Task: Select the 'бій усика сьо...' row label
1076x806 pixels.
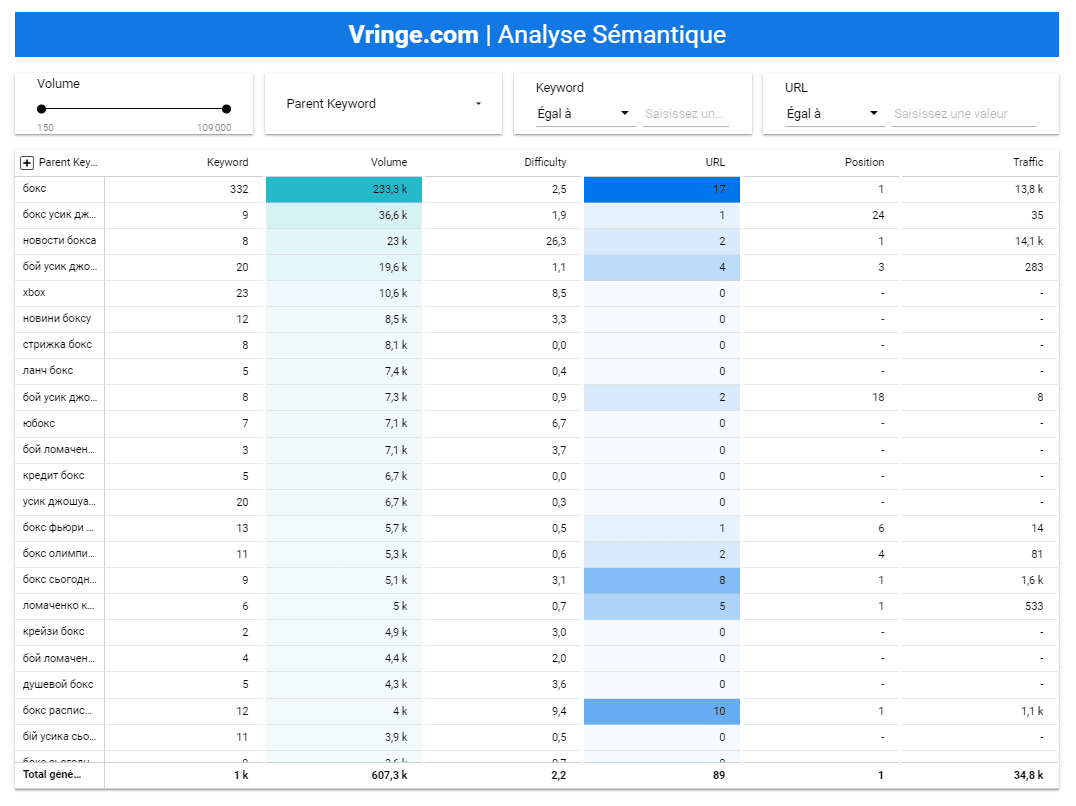Action: [59, 737]
